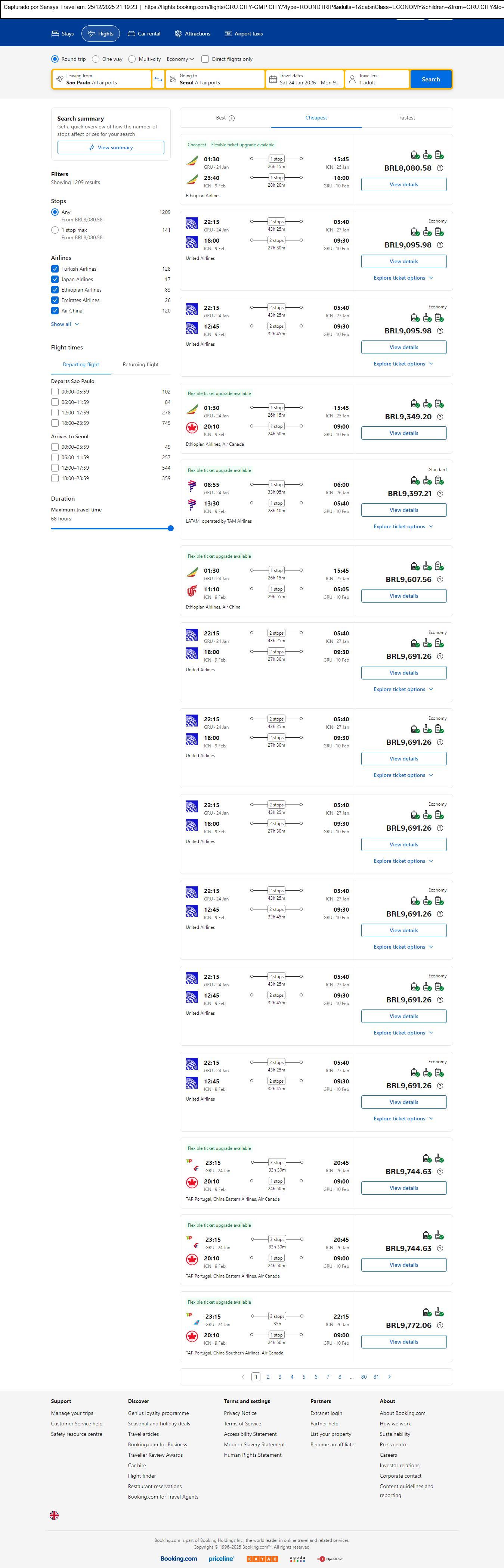Screen dimensions: 504x1568
Task: Click the Maximum travel time slider handle
Action: tap(171, 528)
